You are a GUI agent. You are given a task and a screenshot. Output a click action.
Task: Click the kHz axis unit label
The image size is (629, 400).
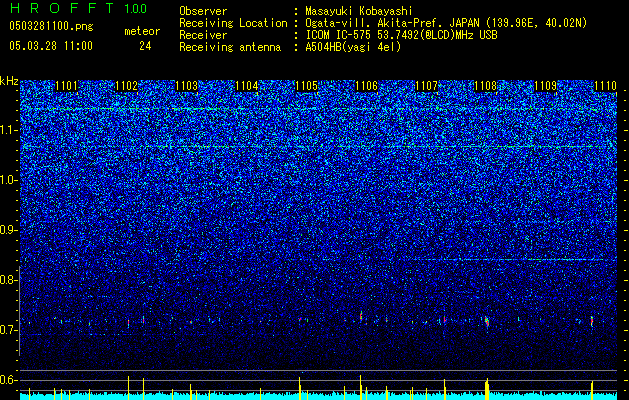pos(9,81)
